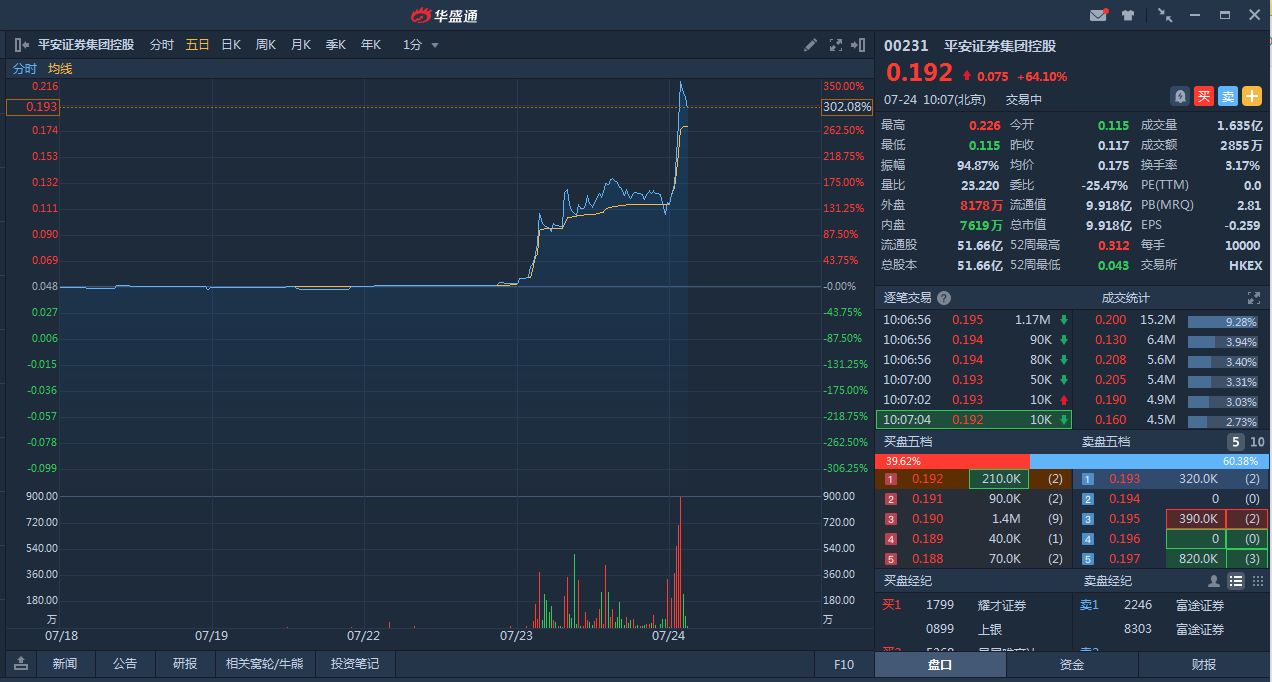Click the 07/24 date marker on time axis

pyautogui.click(x=668, y=635)
